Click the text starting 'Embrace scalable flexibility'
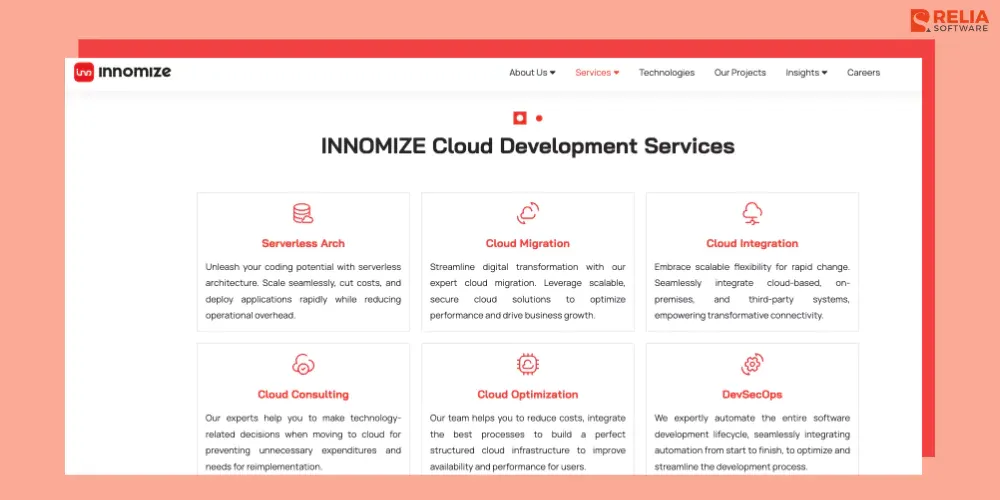 [x=752, y=291]
